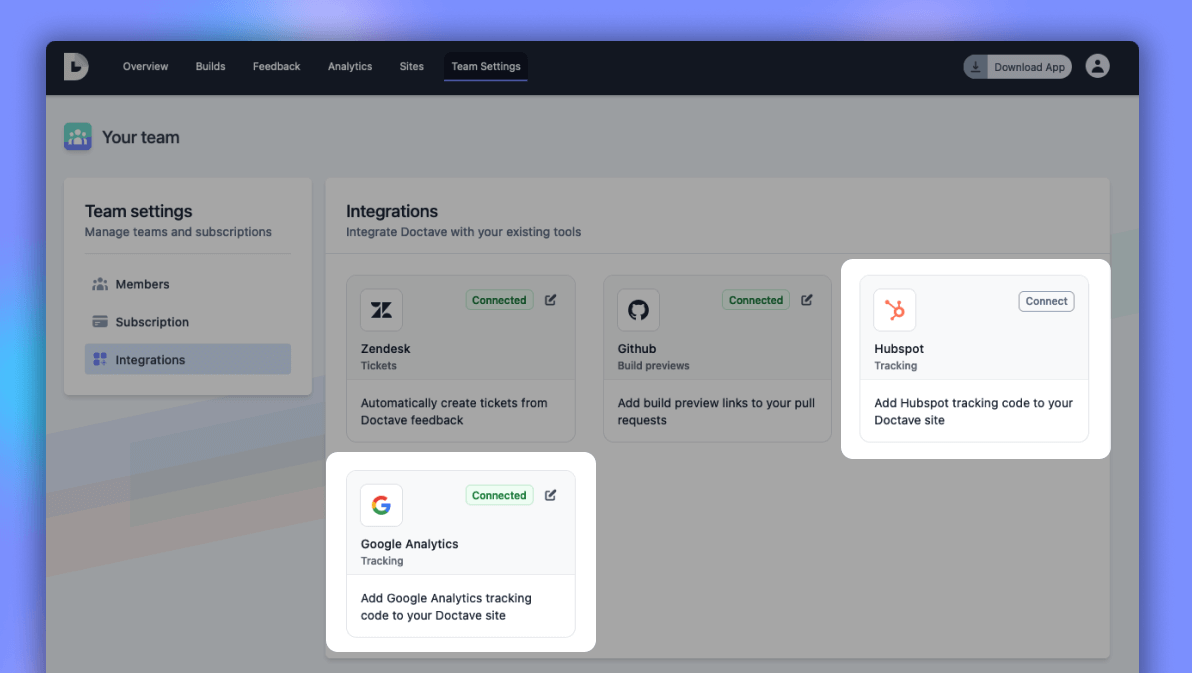Open the user profile avatar menu
The image size is (1192, 673).
[1097, 66]
